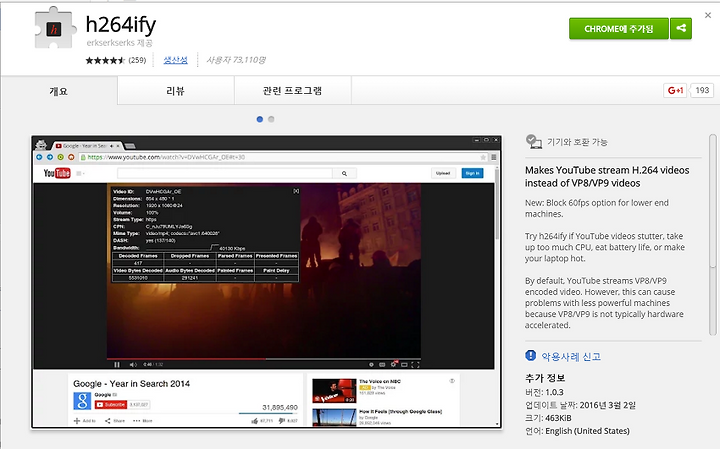
Task: Click the 악용사례 신고 link
Action: coord(571,357)
